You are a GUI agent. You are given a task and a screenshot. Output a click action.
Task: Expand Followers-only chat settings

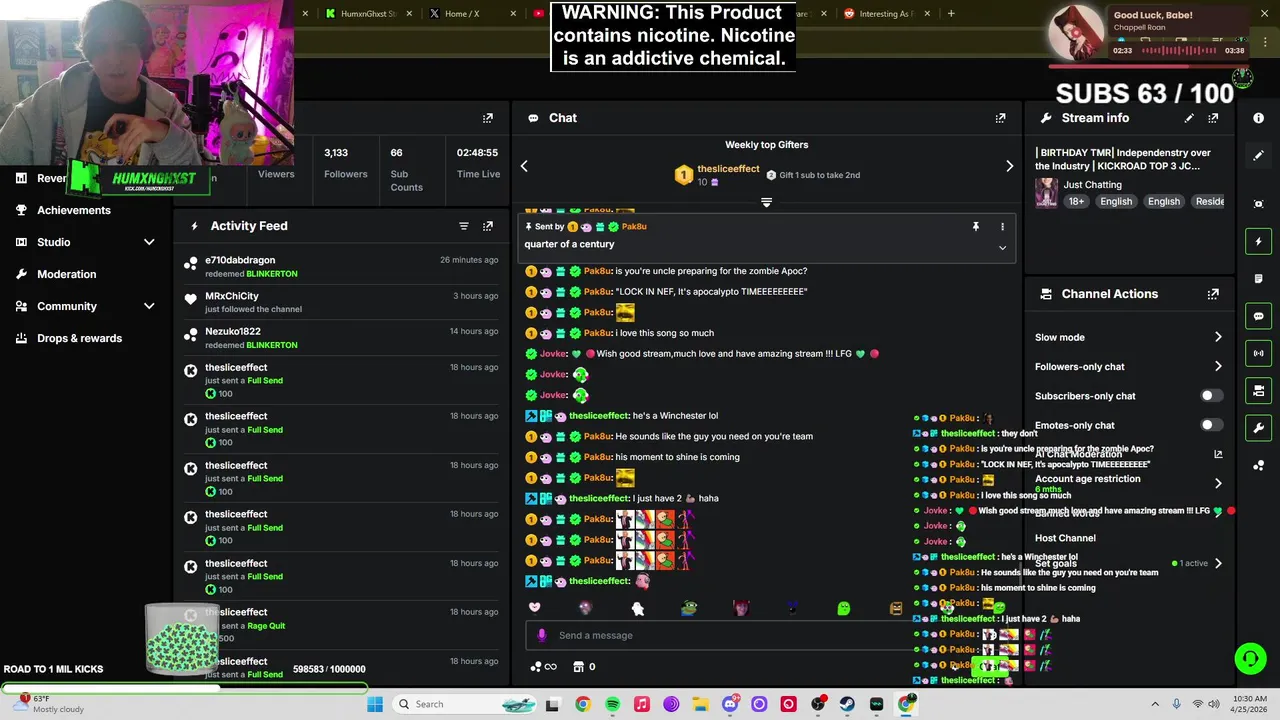[x=1218, y=366]
